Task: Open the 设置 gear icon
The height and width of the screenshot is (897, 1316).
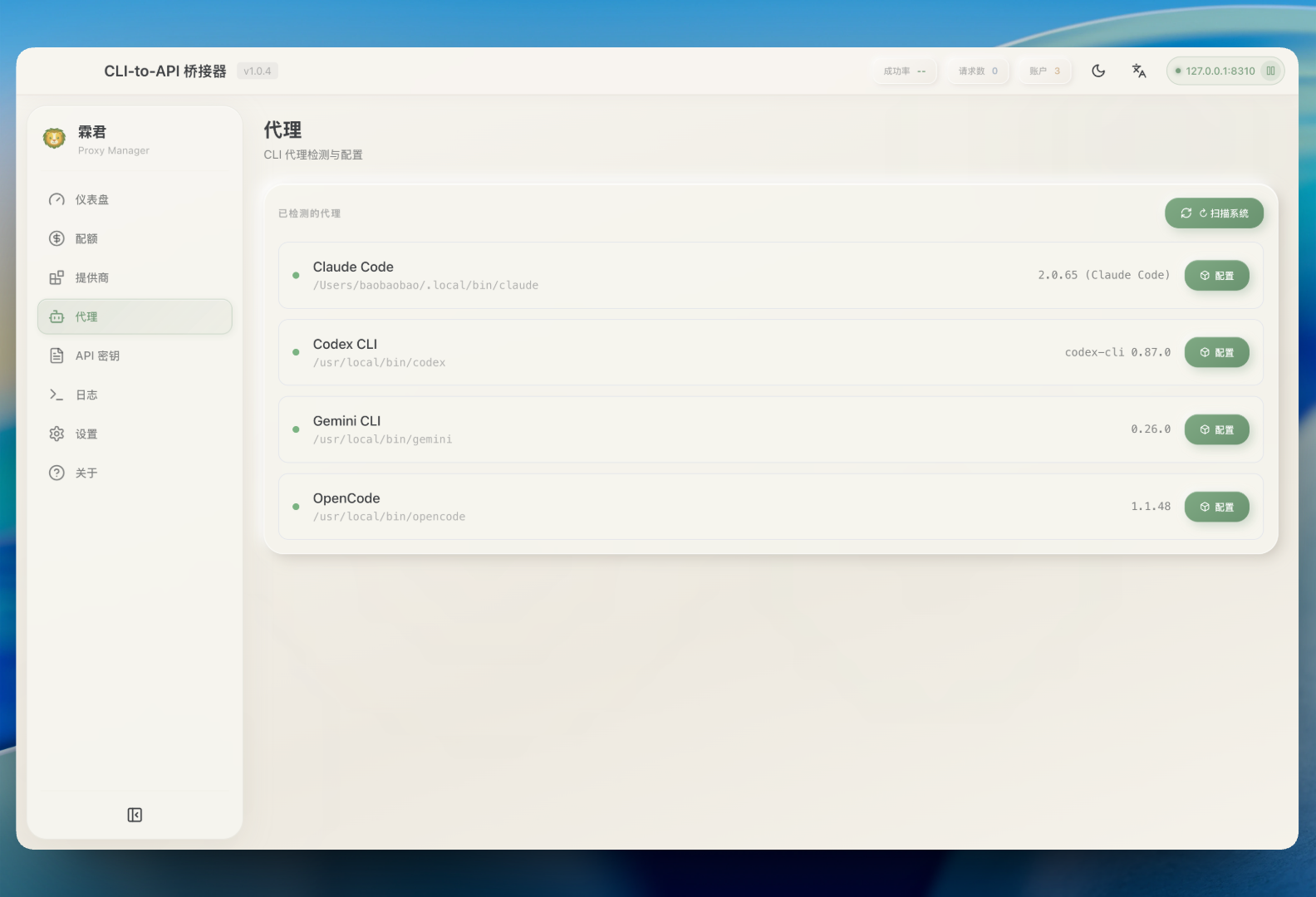Action: (x=56, y=434)
